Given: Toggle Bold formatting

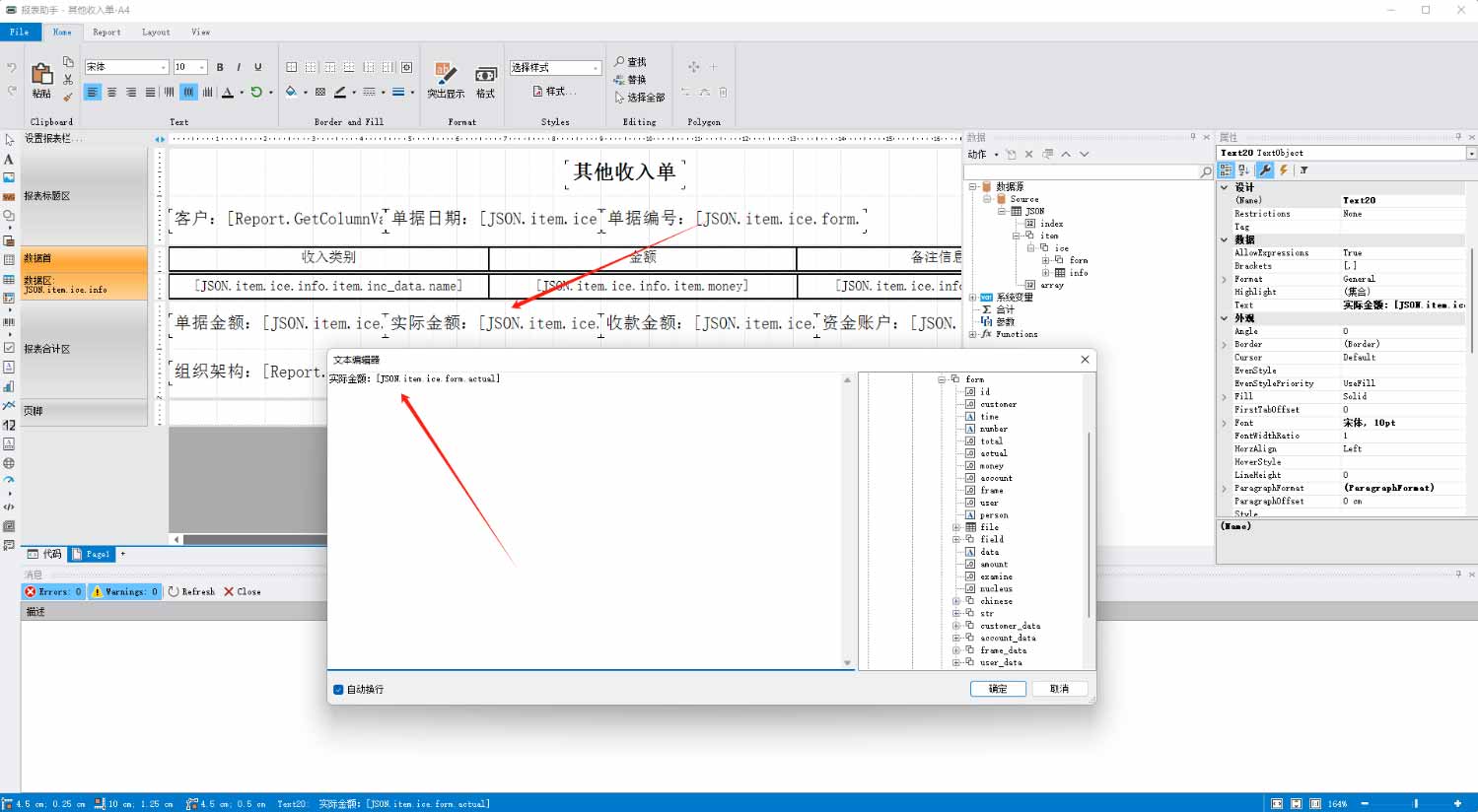Looking at the screenshot, I should (x=220, y=67).
